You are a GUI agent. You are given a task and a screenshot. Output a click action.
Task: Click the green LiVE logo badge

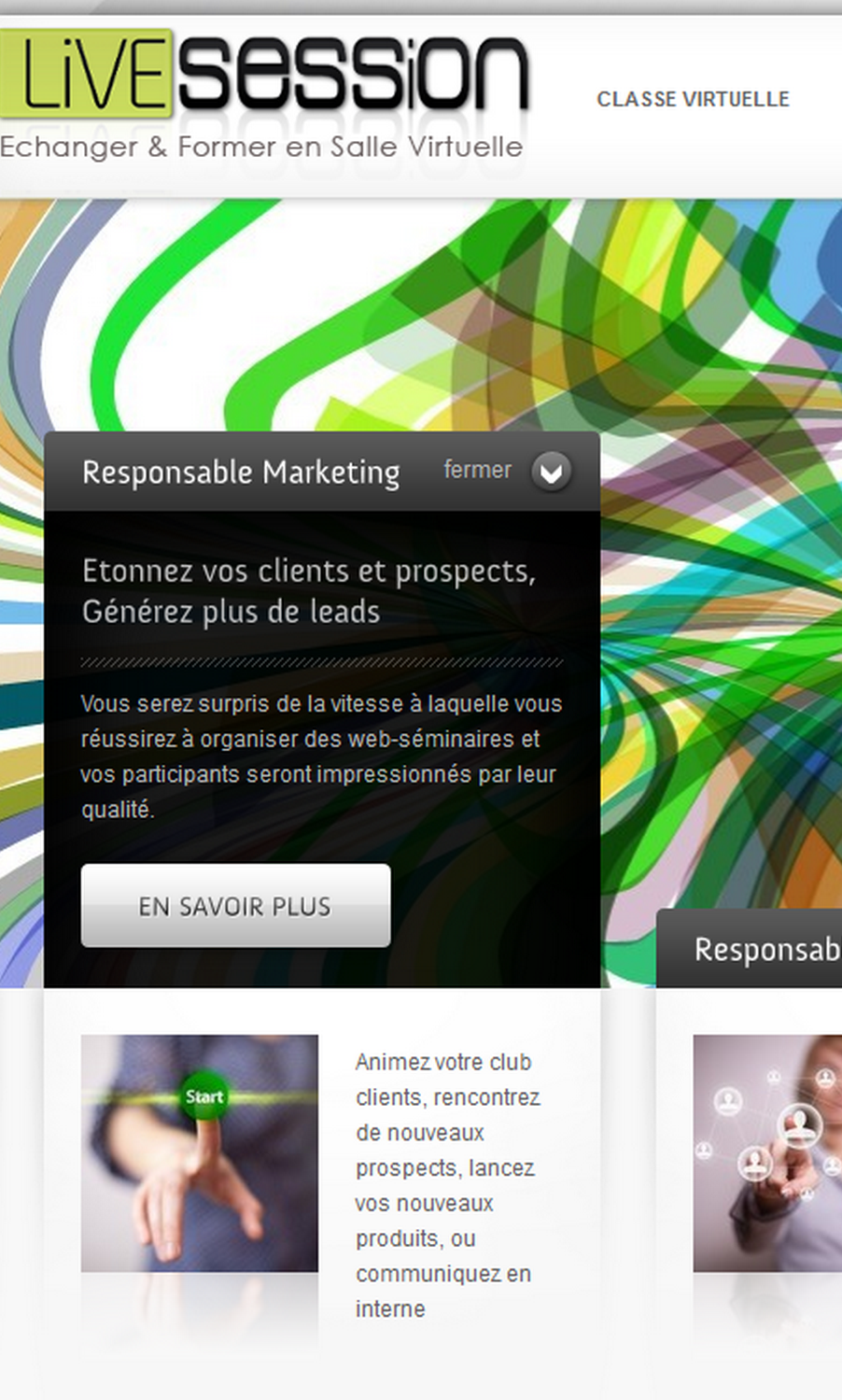(x=86, y=74)
